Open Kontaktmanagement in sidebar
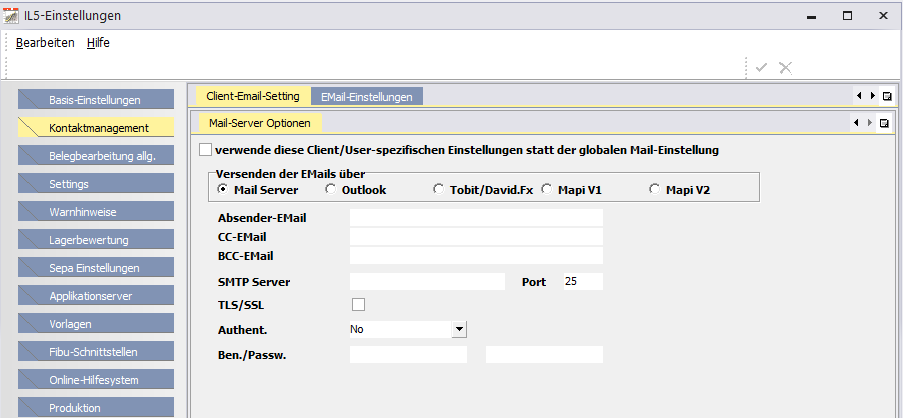Viewport: 903px width, 418px height. point(96,128)
